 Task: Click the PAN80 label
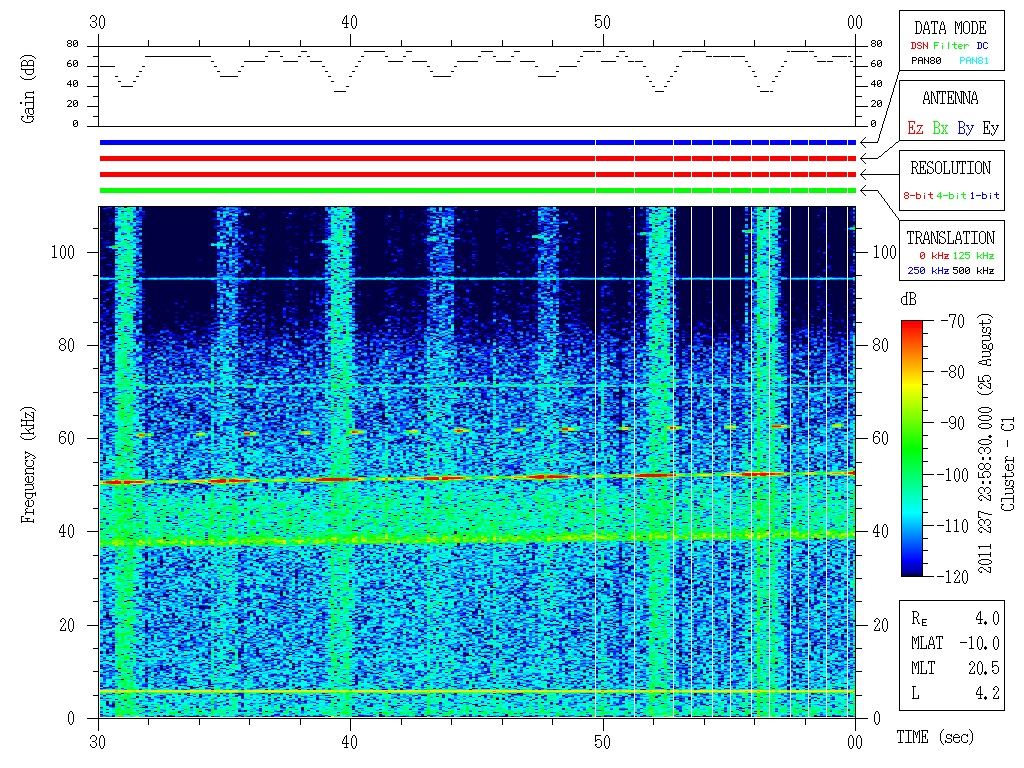[926, 61]
